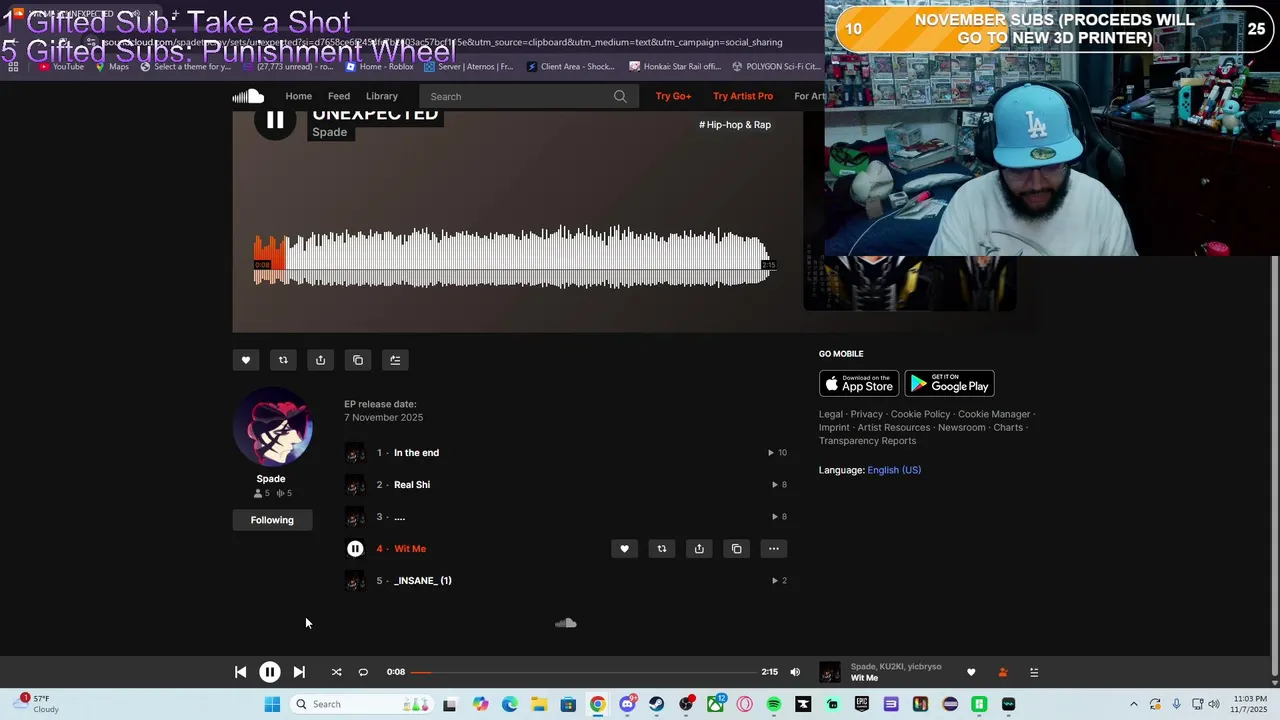
Task: Open the Try Go+ link
Action: pyautogui.click(x=673, y=96)
